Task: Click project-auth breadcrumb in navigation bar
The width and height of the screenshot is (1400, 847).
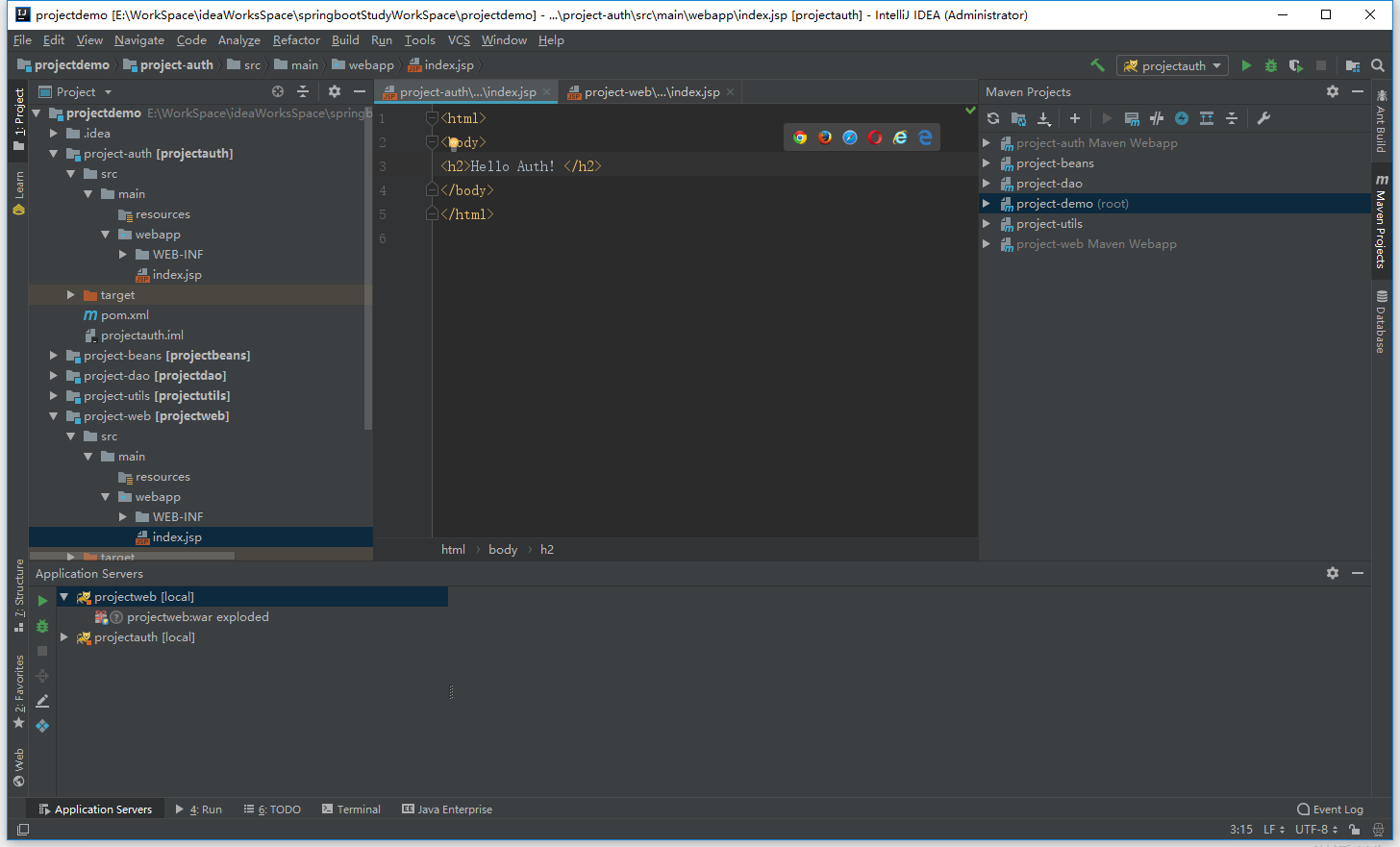Action: point(168,65)
